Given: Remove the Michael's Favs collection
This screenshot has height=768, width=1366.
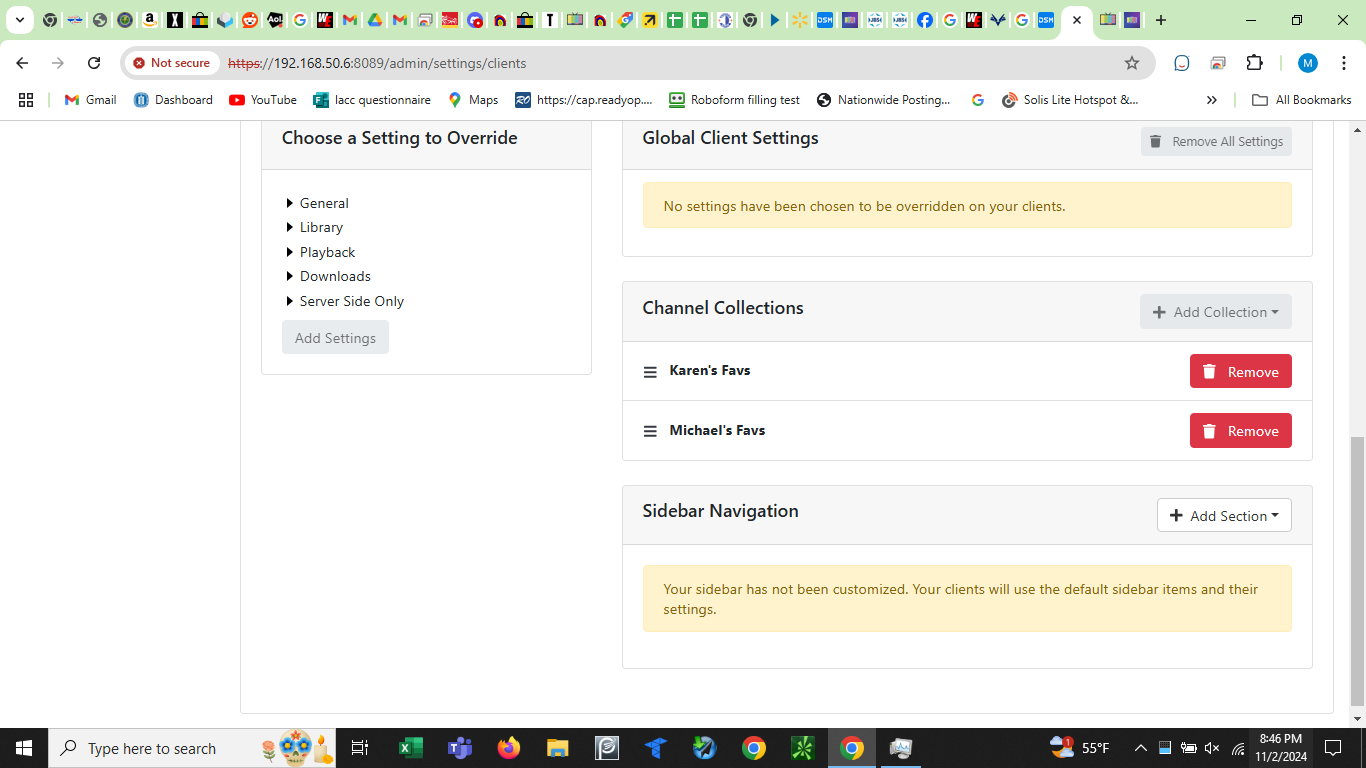Looking at the screenshot, I should point(1240,431).
